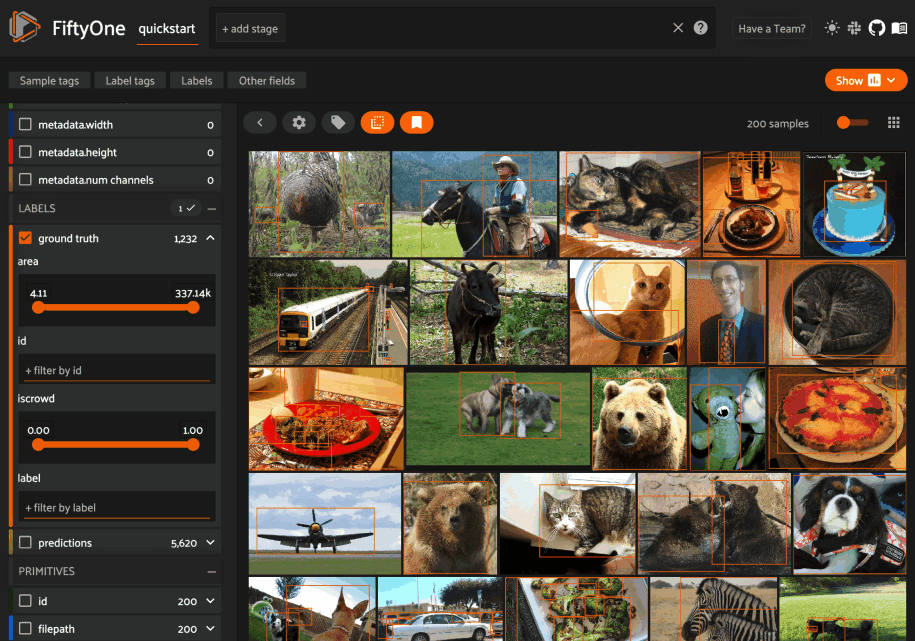Screen dimensions: 915x641
Task: Adjust the area slider minimum handle
Action: [39, 307]
